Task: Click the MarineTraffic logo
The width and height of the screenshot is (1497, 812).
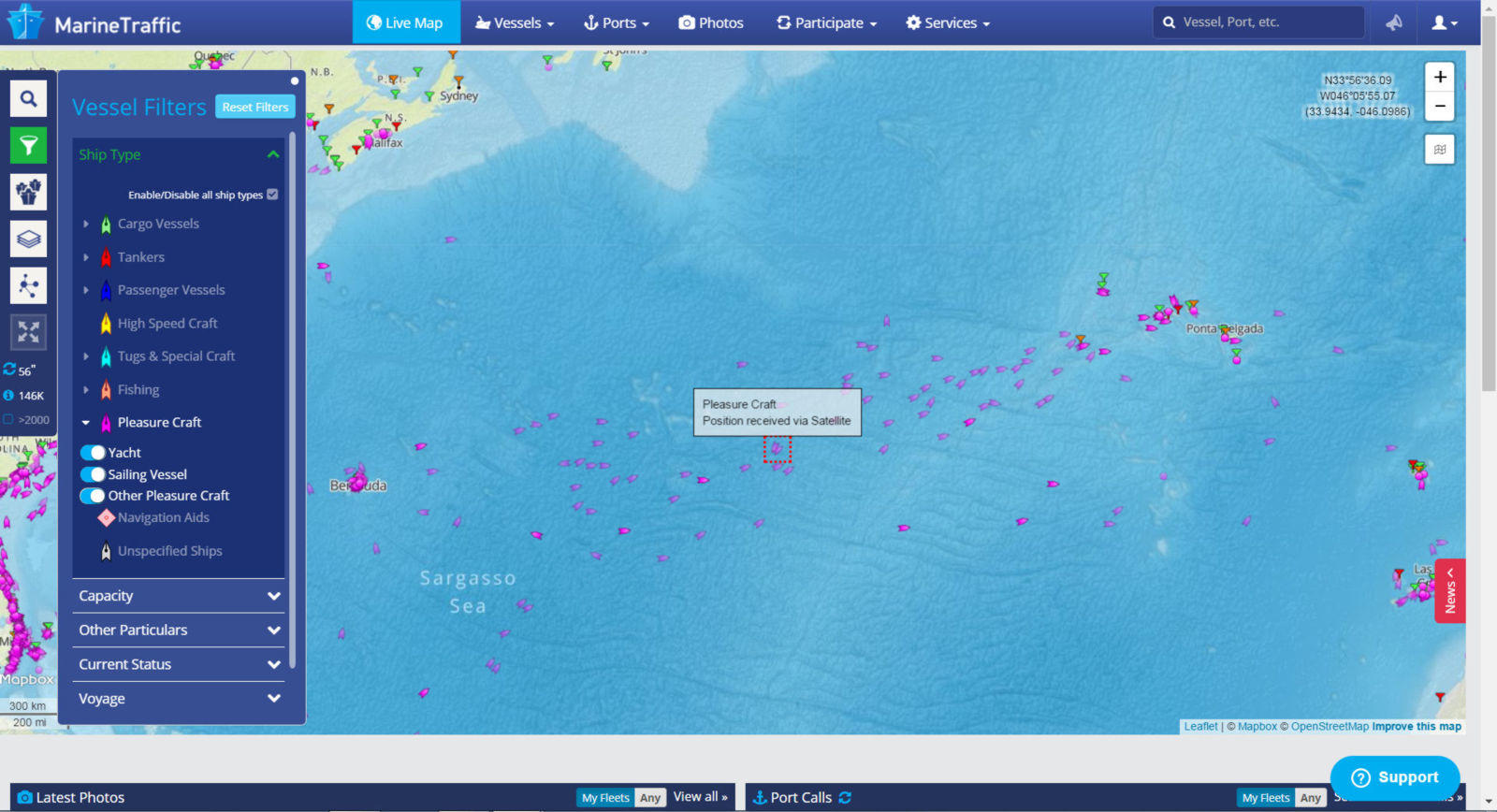Action: tap(94, 22)
